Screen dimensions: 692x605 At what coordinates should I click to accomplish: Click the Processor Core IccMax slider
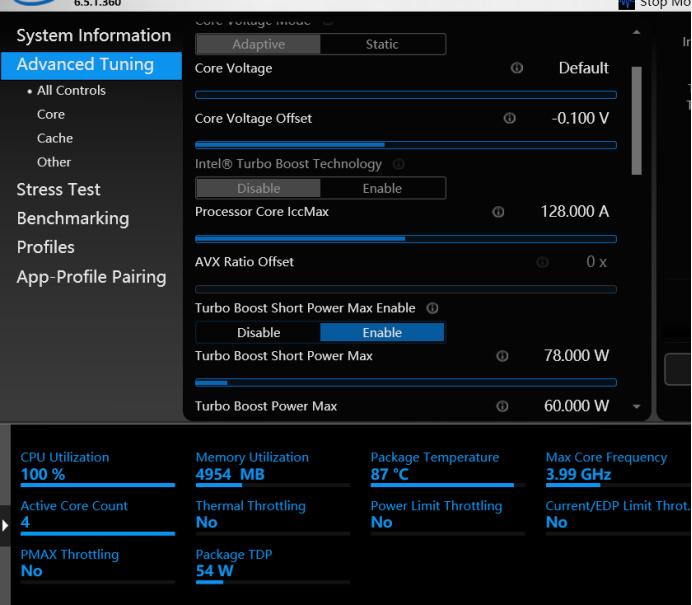tap(405, 239)
